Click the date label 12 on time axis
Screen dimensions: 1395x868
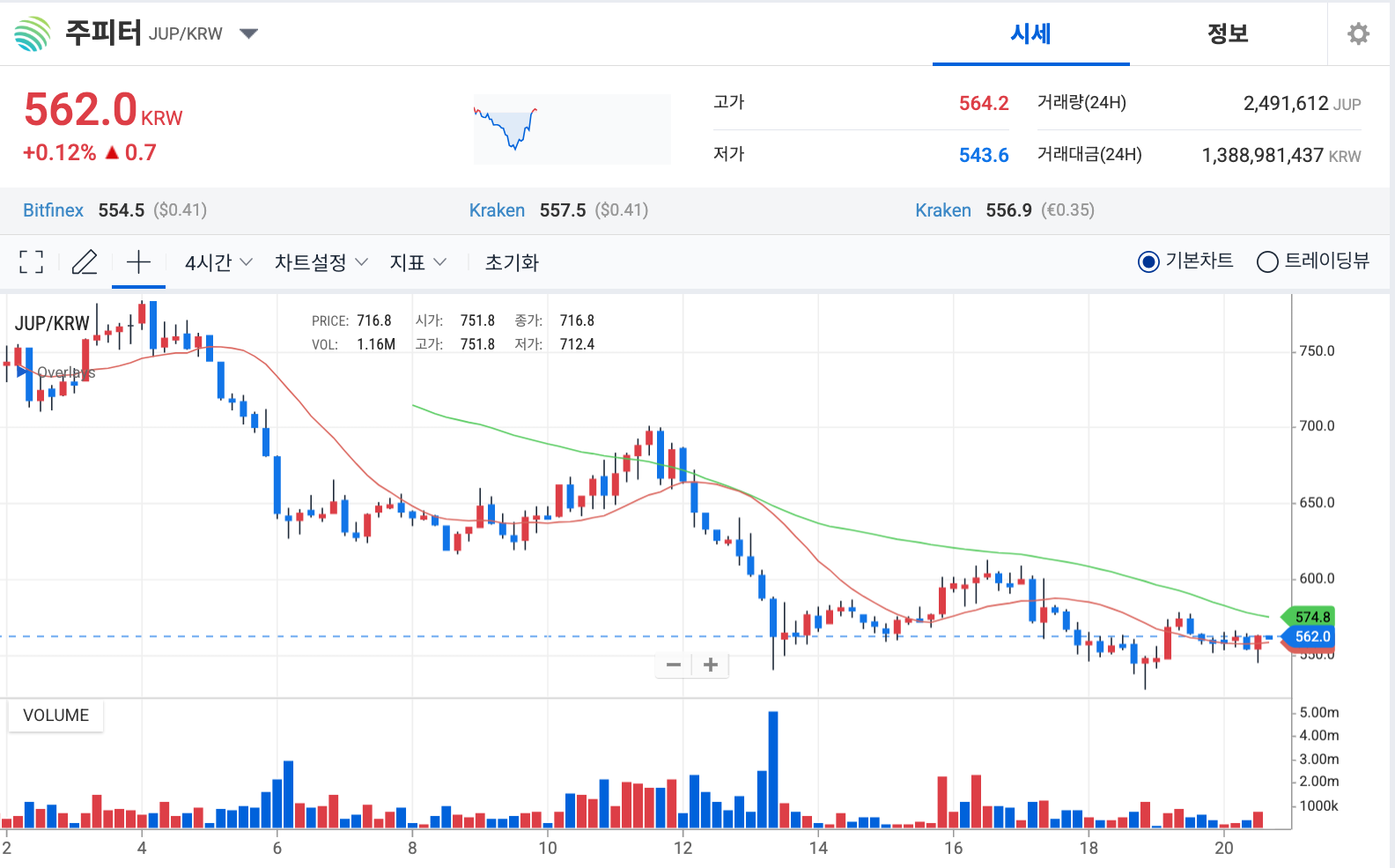pyautogui.click(x=683, y=848)
